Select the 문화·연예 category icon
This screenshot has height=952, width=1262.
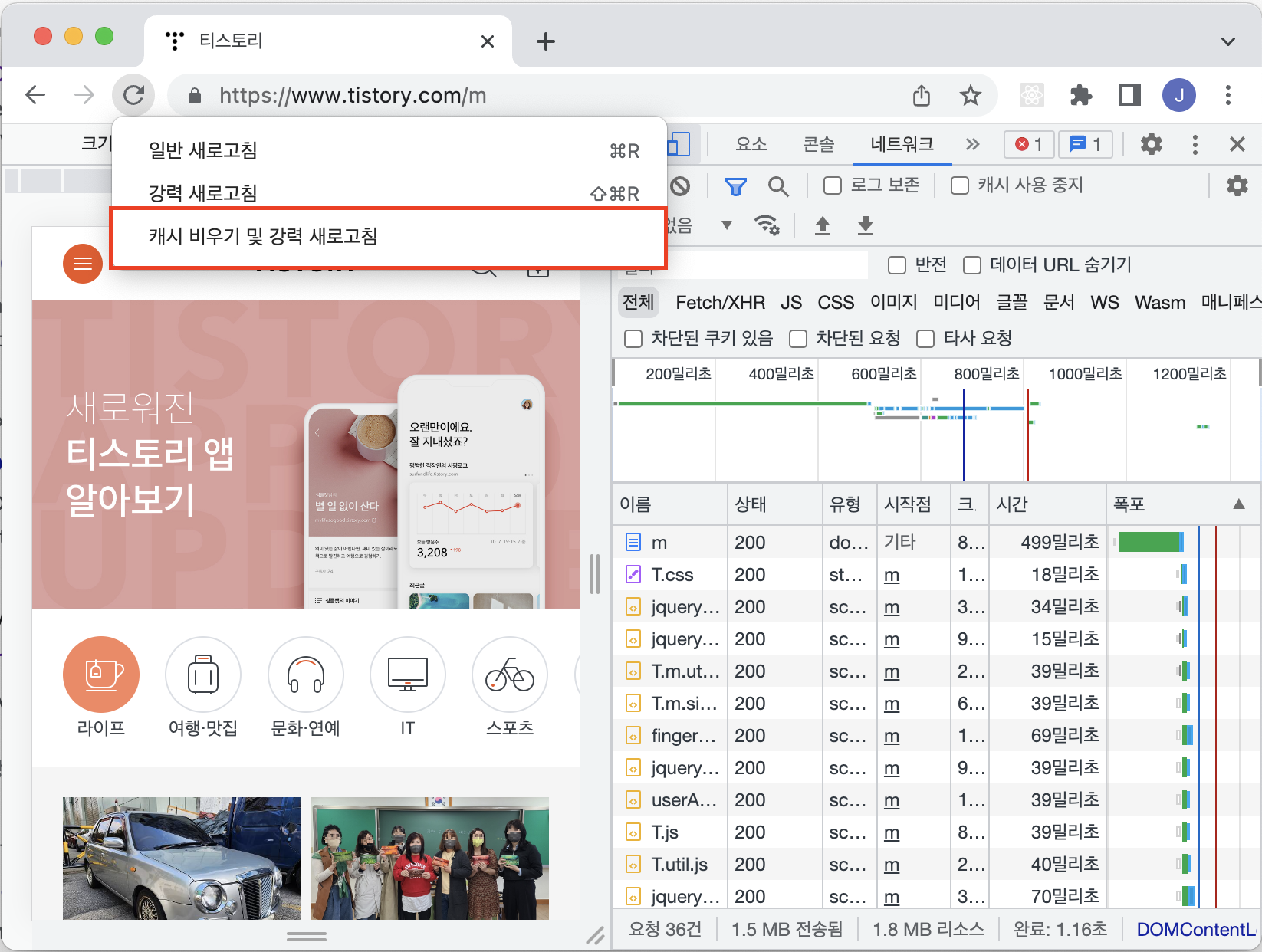[305, 675]
